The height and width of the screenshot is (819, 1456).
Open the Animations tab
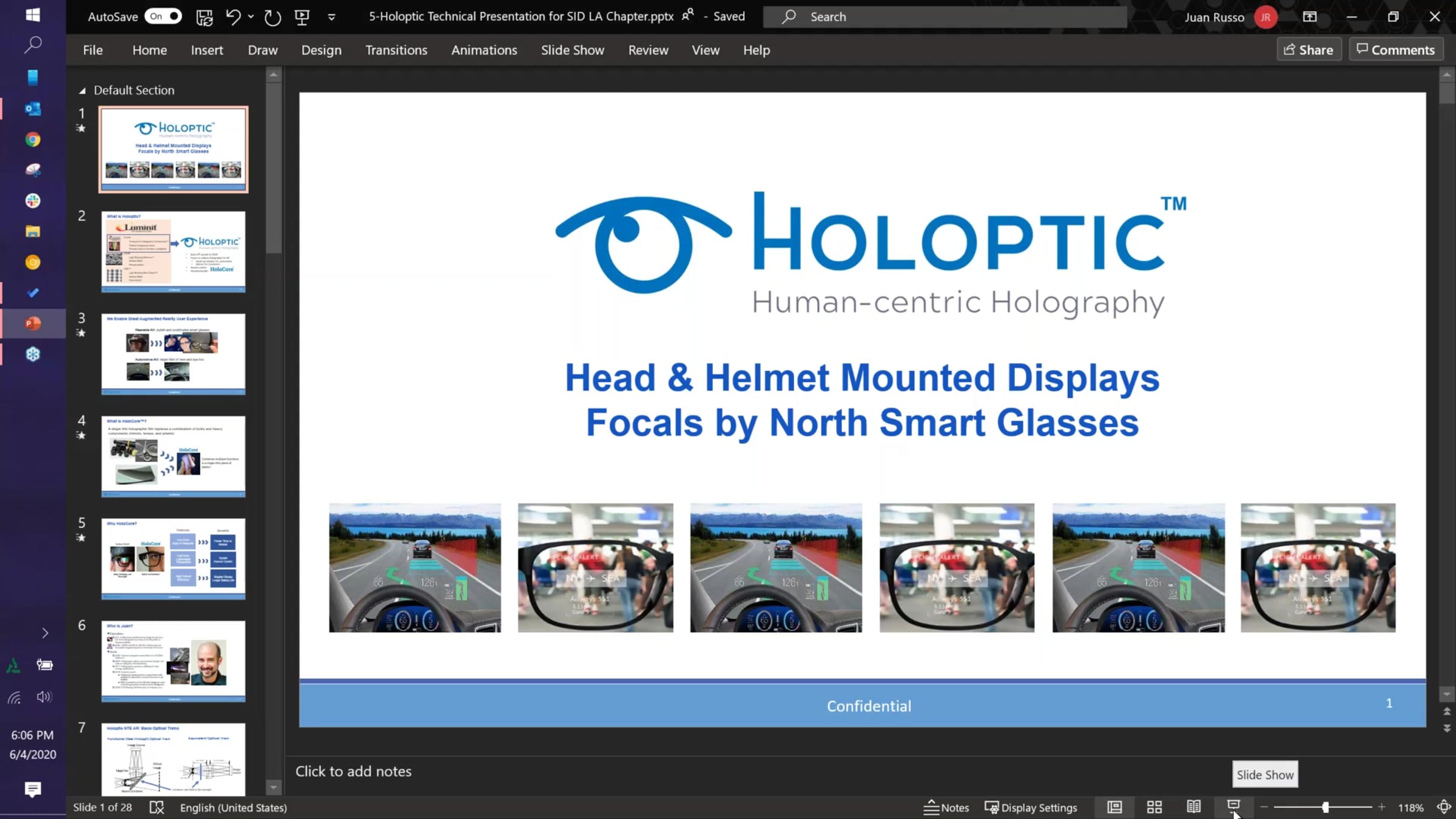[484, 50]
